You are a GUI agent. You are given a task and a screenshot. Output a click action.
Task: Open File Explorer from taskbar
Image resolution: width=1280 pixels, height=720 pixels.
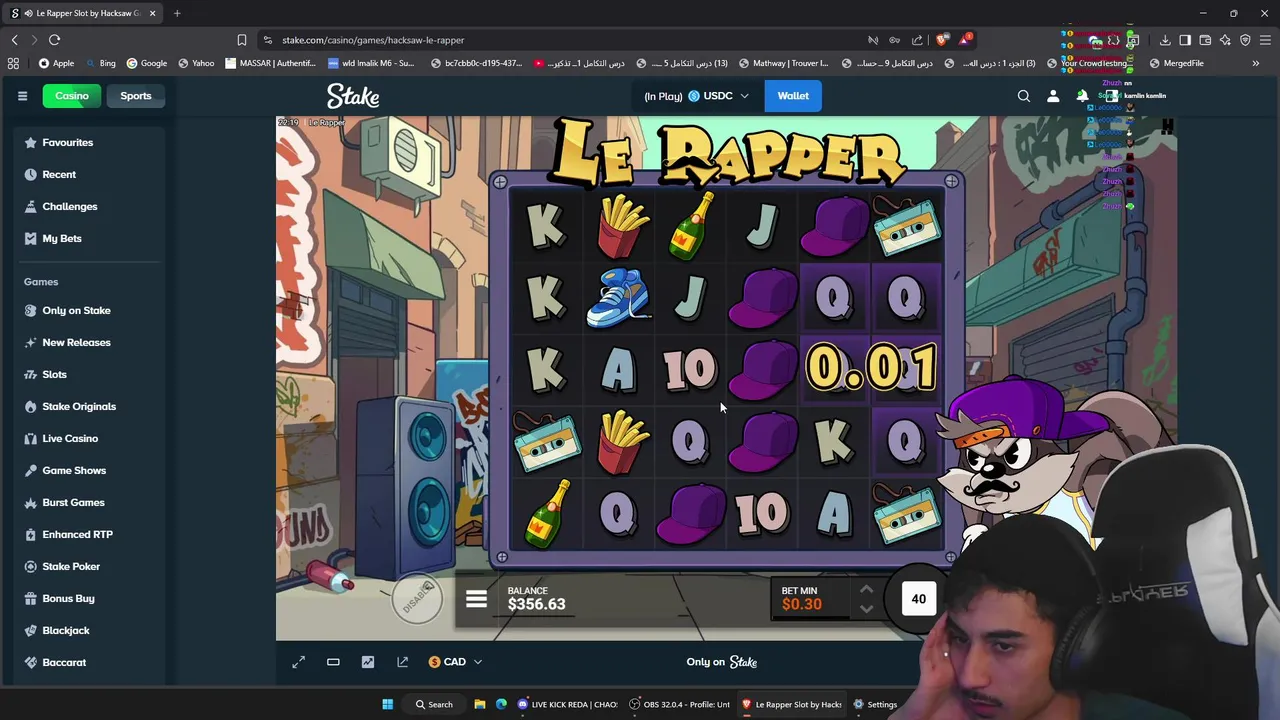(x=480, y=704)
